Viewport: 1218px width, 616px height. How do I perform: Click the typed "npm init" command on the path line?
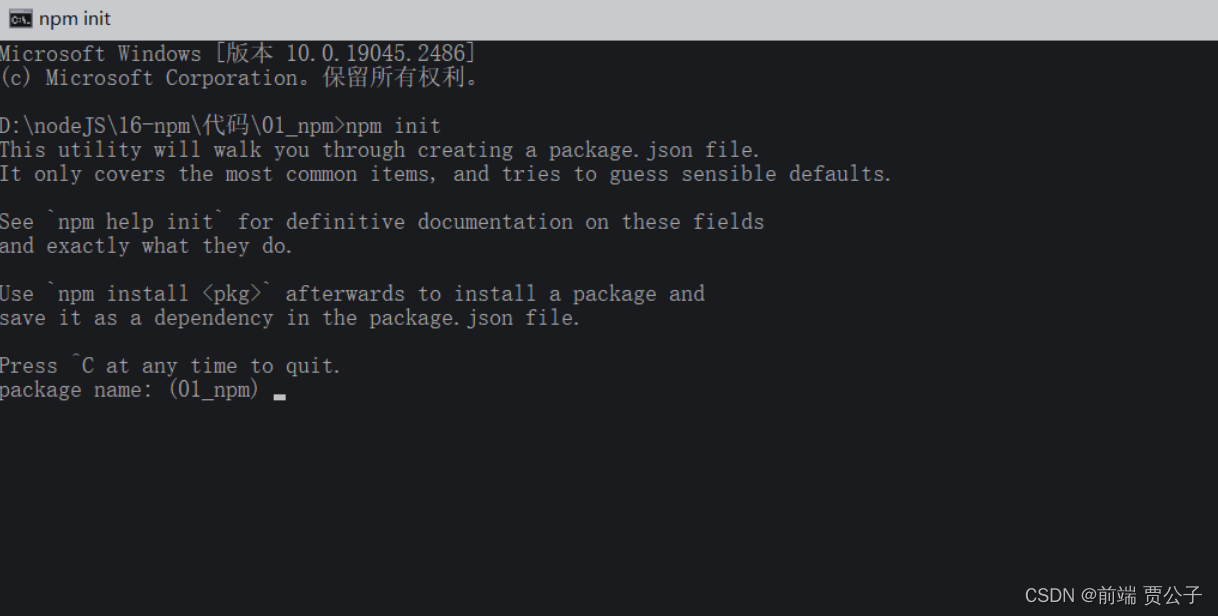pyautogui.click(x=393, y=126)
